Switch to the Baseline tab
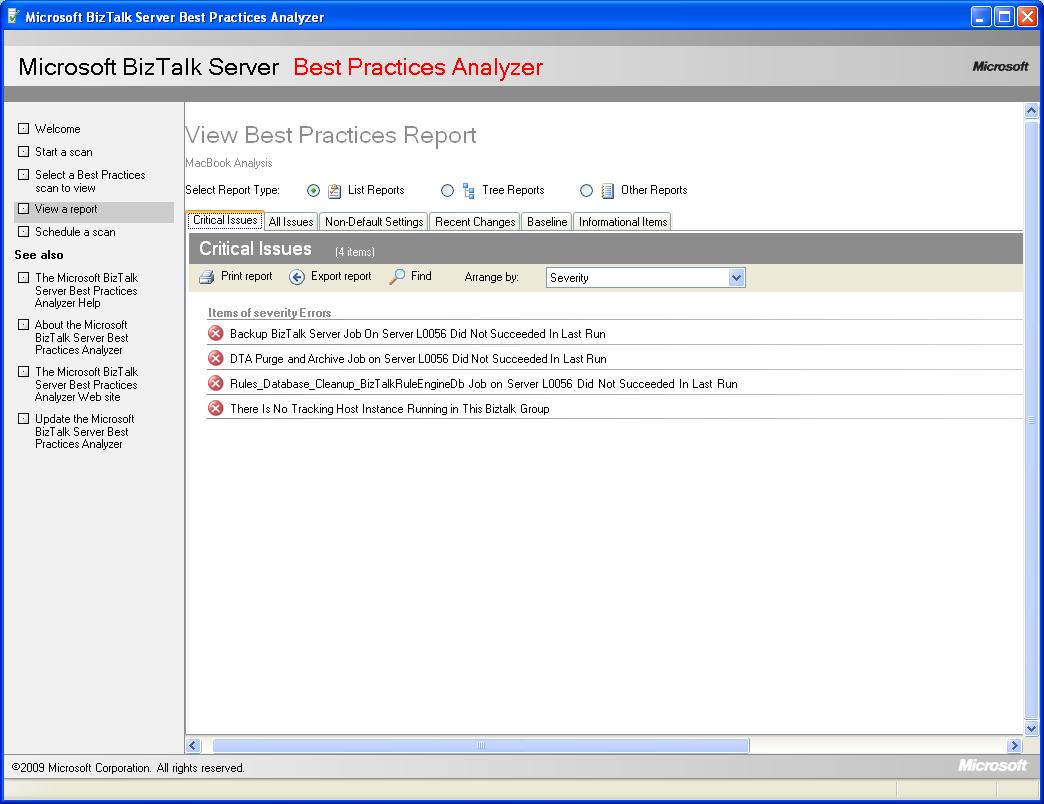The height and width of the screenshot is (804, 1044). 547,222
